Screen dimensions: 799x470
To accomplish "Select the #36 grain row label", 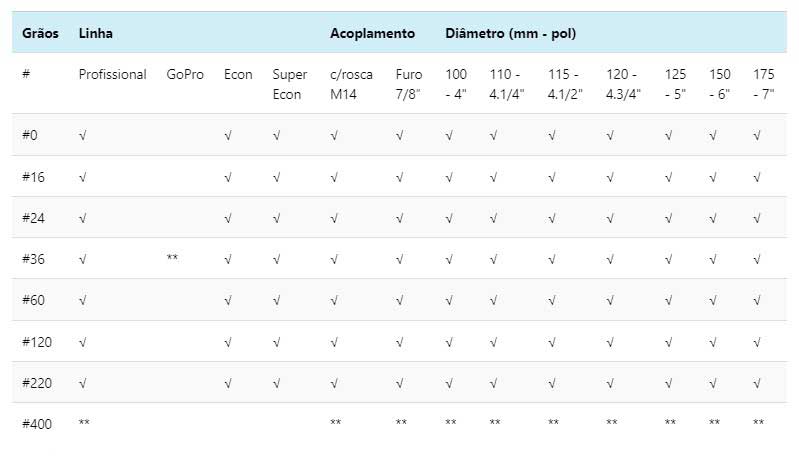I will pos(33,259).
